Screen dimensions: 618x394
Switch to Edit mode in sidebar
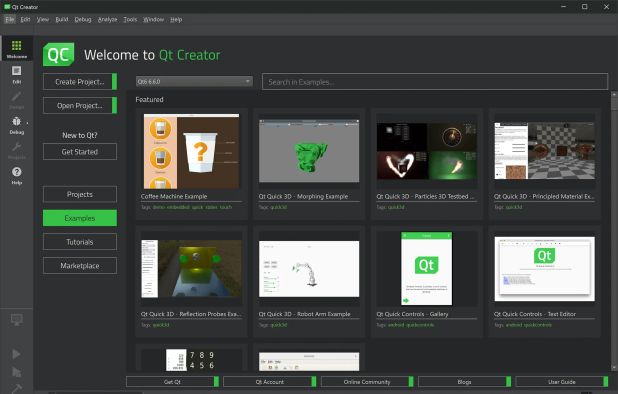pos(17,74)
